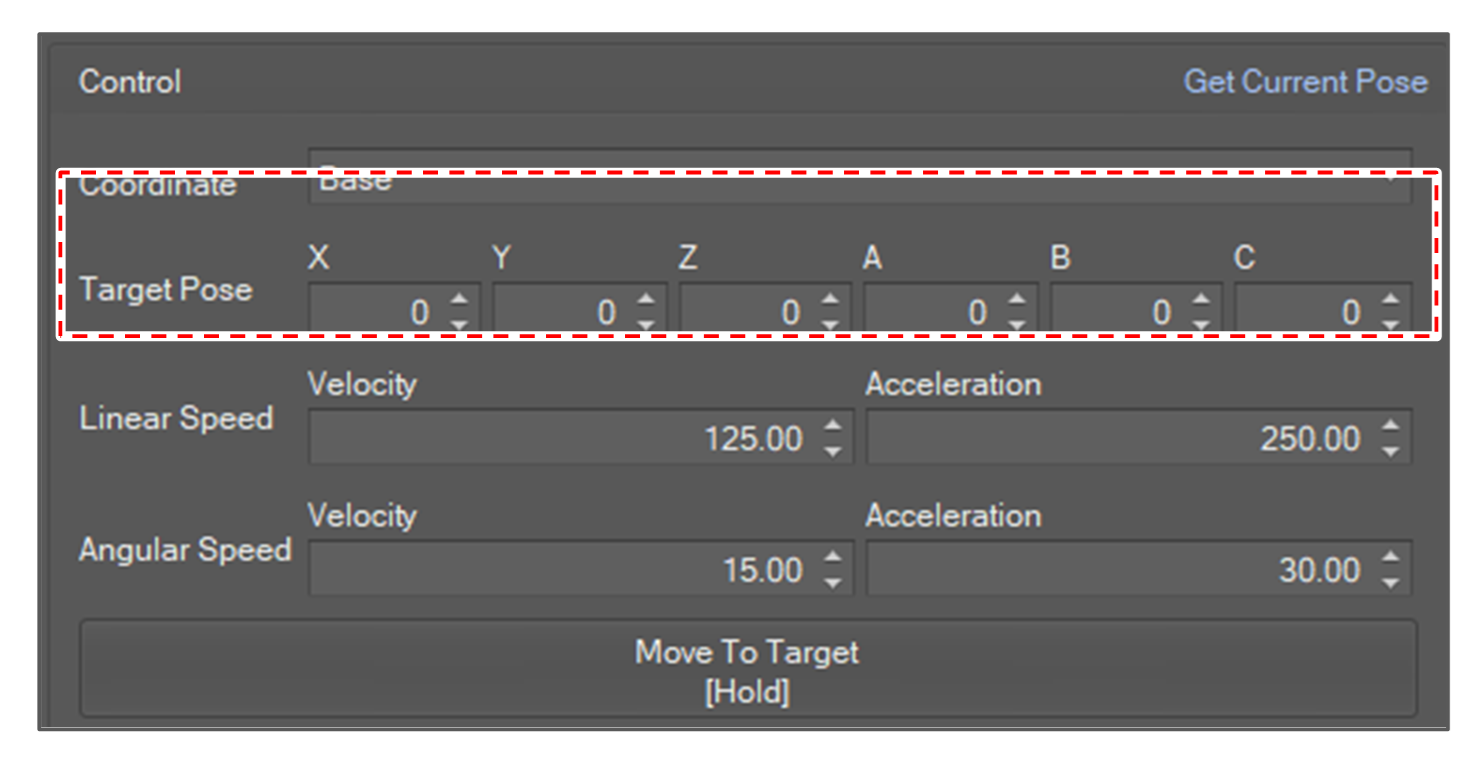The image size is (1476, 770).
Task: Decrease the Y target pose value
Action: [645, 324]
